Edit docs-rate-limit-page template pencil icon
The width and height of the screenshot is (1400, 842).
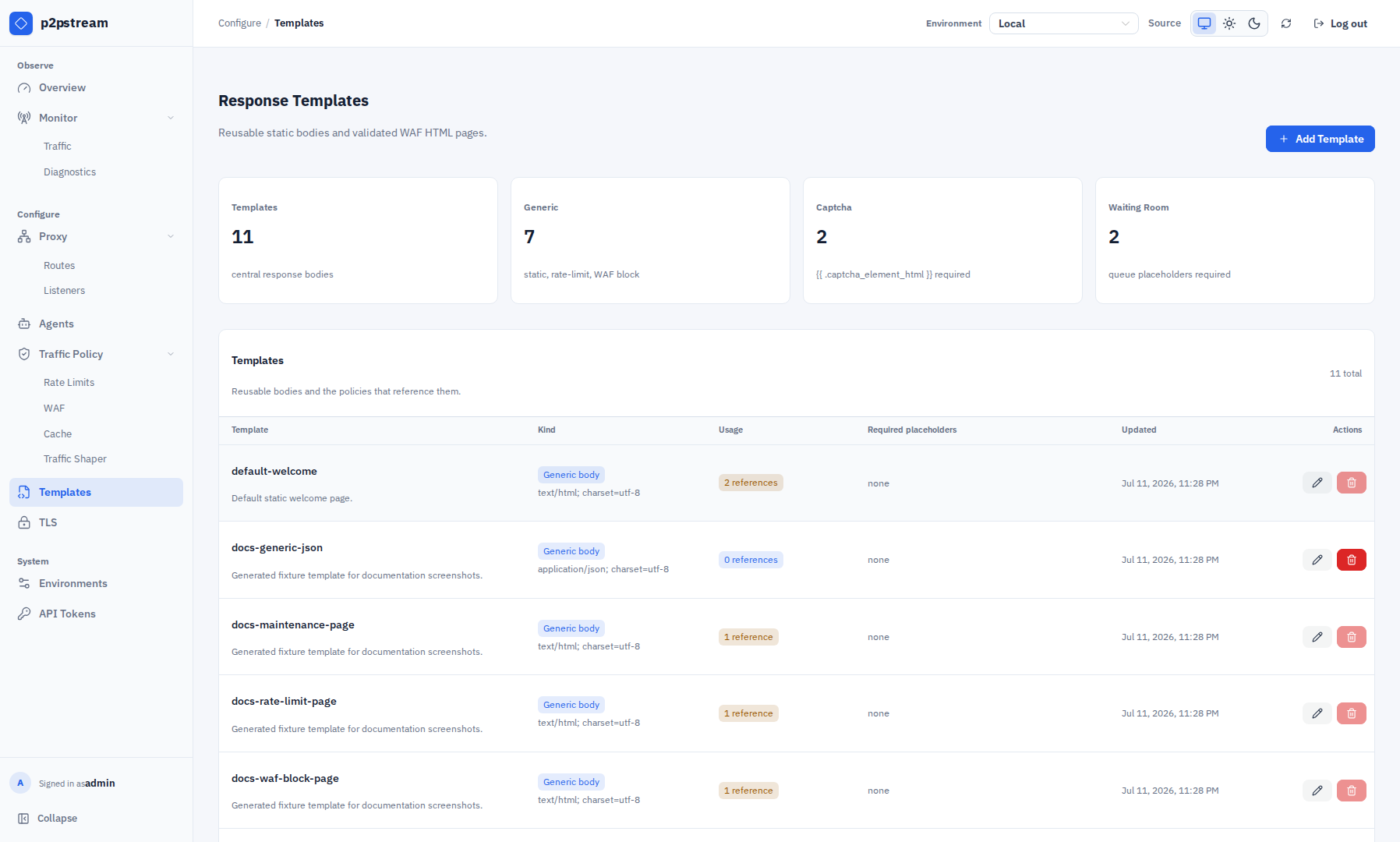pos(1317,713)
